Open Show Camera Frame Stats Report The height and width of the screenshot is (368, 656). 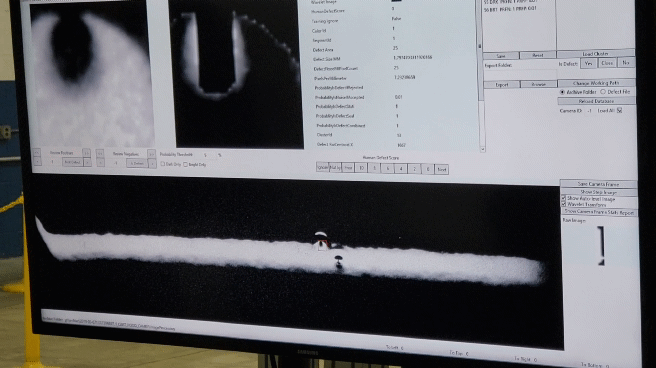[x=599, y=212]
